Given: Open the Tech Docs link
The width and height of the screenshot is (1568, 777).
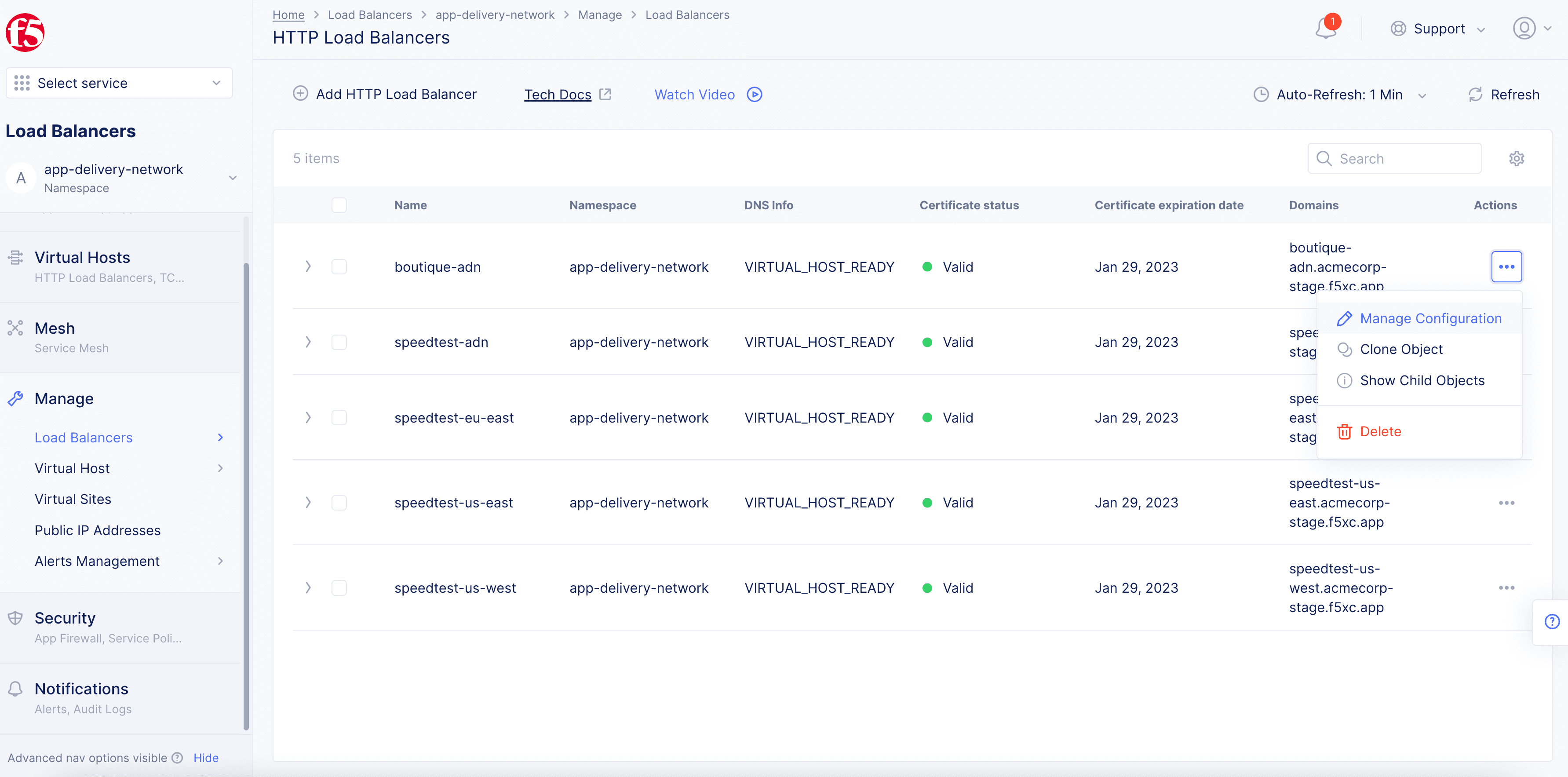Looking at the screenshot, I should pos(558,95).
